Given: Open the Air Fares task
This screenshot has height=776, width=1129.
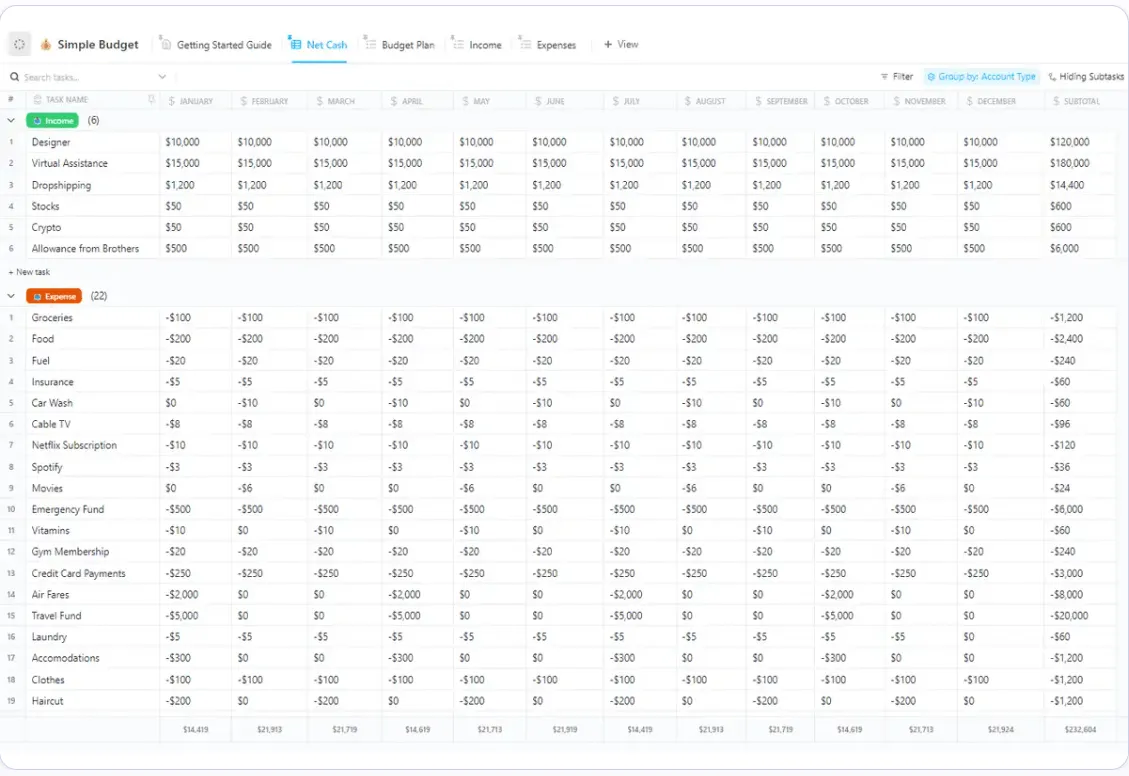Looking at the screenshot, I should coord(50,595).
